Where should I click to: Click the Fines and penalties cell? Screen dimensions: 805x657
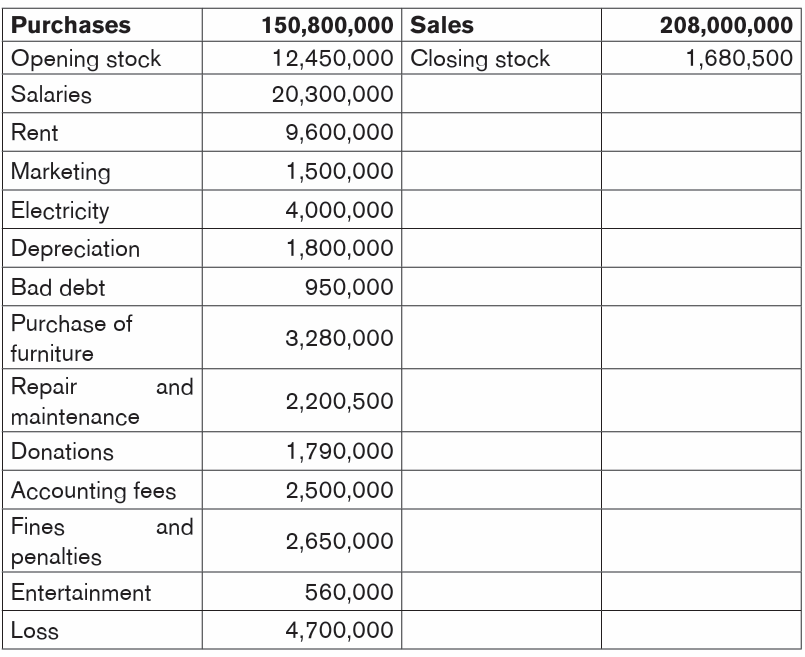point(102,542)
